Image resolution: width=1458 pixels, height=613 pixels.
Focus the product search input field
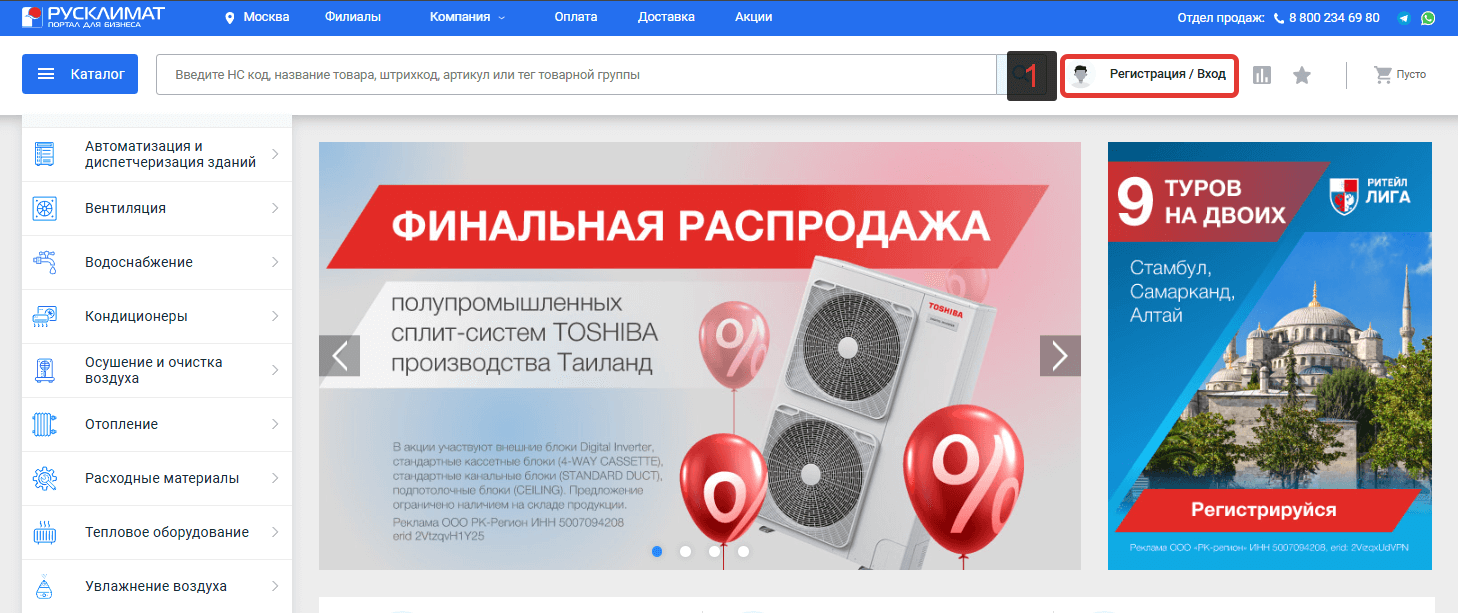pyautogui.click(x=576, y=74)
